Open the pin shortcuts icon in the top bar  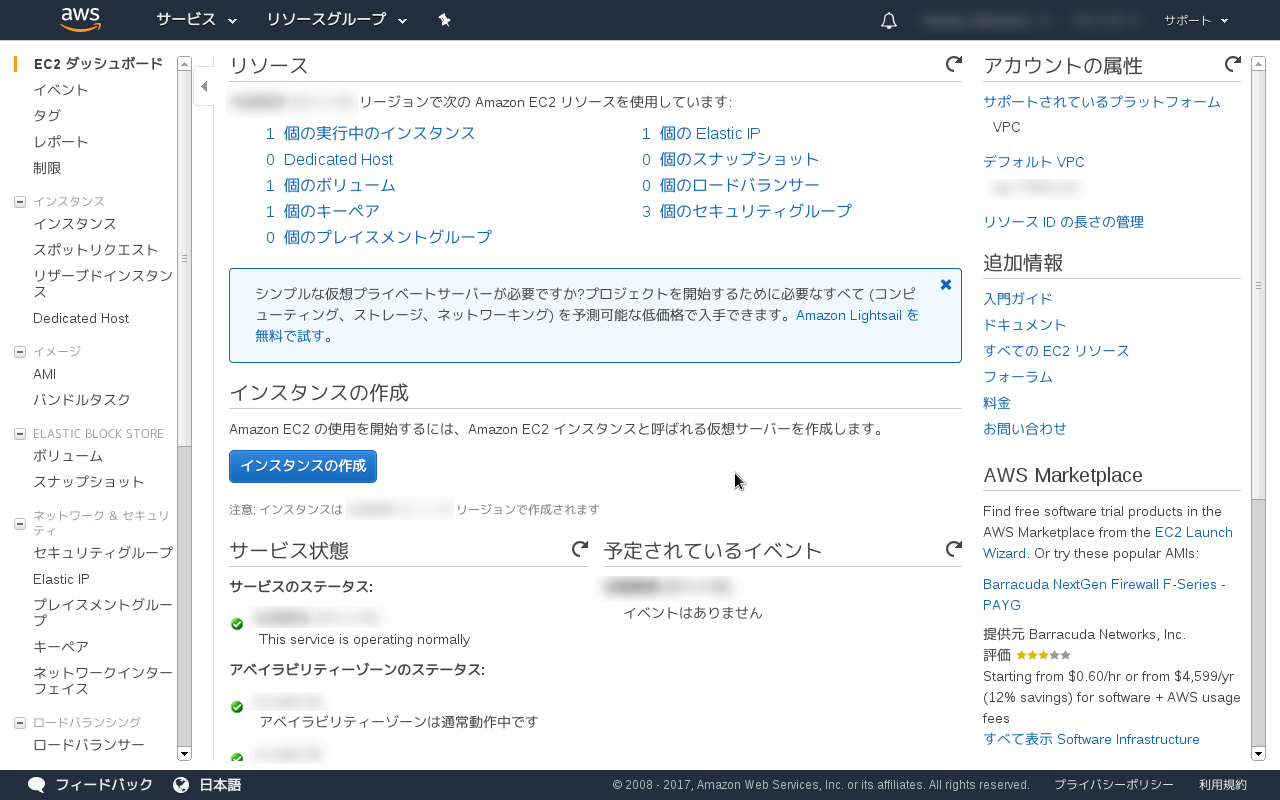click(445, 20)
